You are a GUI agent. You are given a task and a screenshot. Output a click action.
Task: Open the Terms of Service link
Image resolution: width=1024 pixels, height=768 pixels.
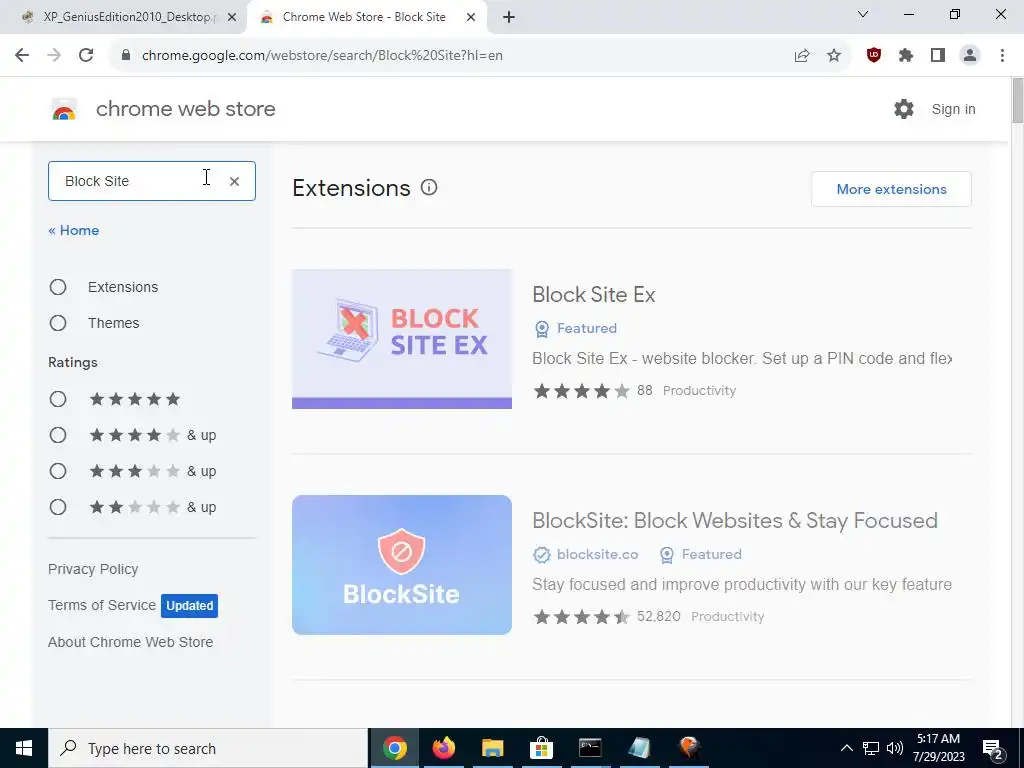tap(102, 605)
